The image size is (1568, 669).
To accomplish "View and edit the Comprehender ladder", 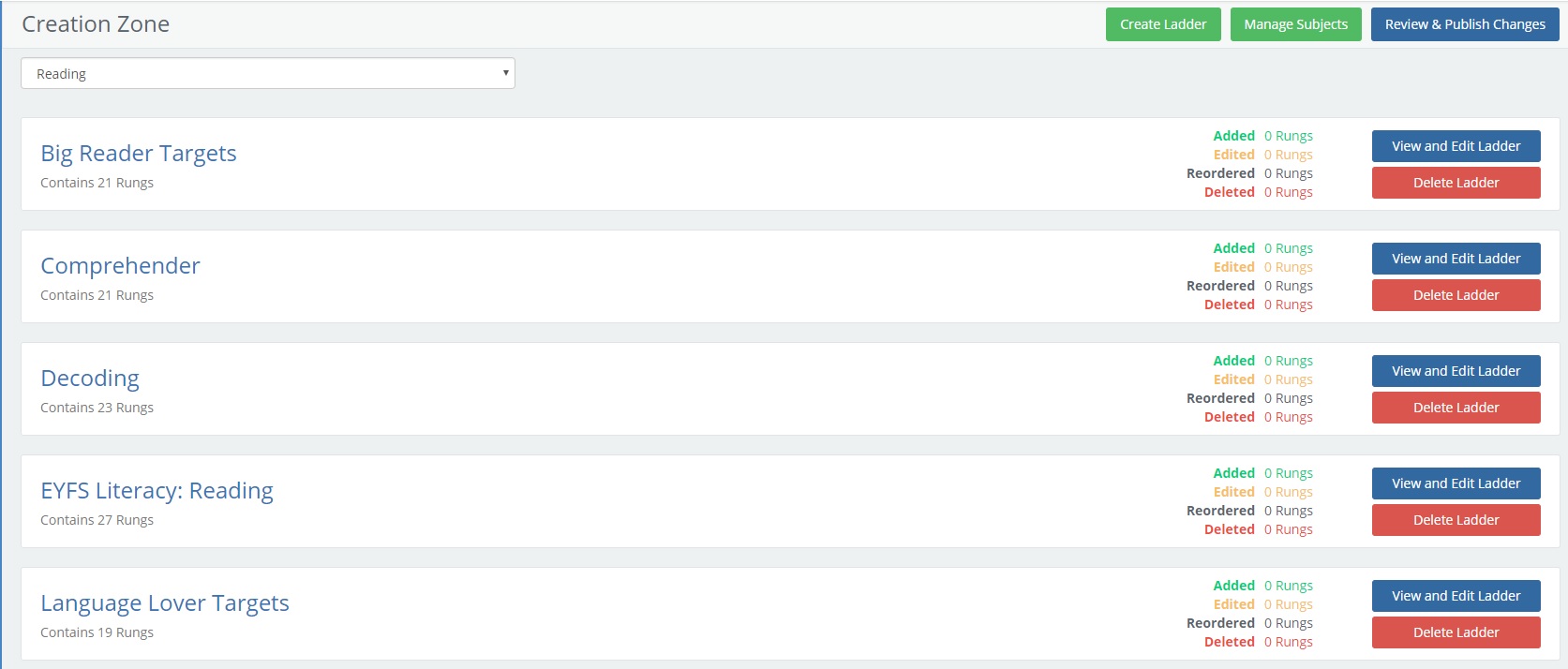I will pyautogui.click(x=1455, y=259).
